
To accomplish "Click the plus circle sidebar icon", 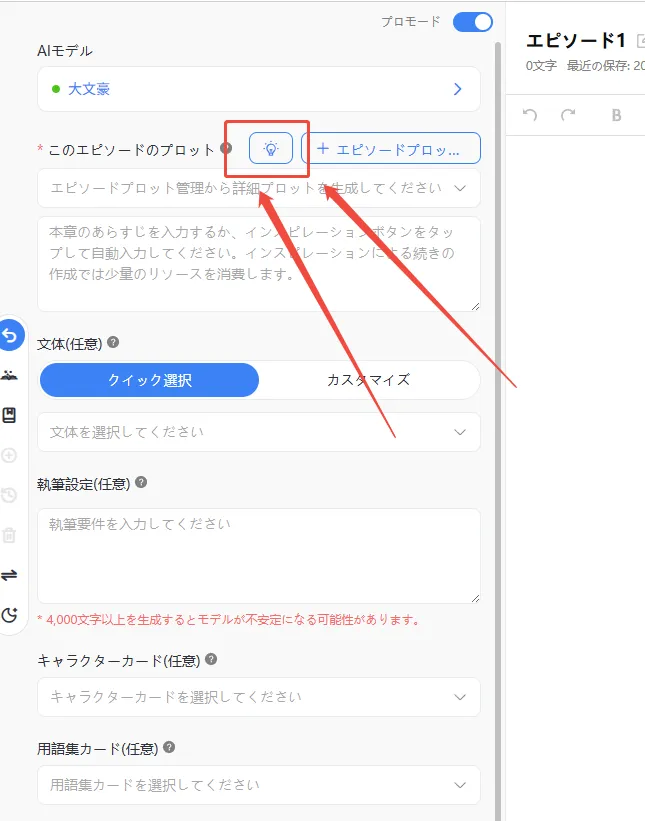I will 9,455.
